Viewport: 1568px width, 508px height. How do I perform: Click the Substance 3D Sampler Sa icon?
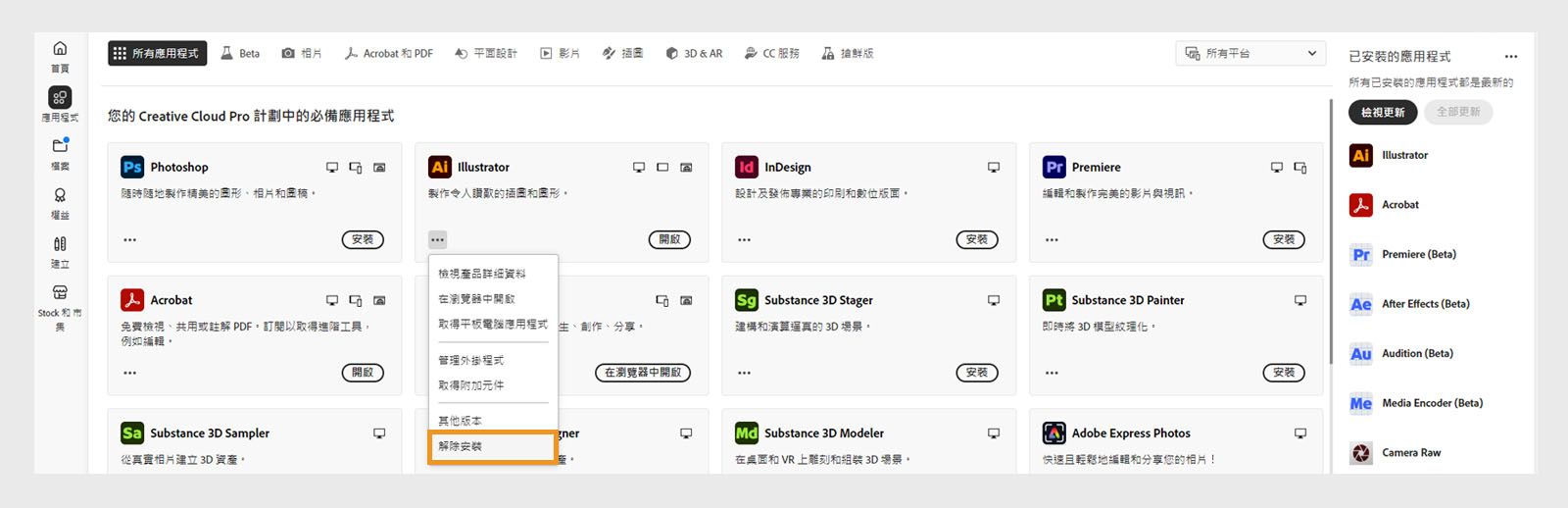132,432
